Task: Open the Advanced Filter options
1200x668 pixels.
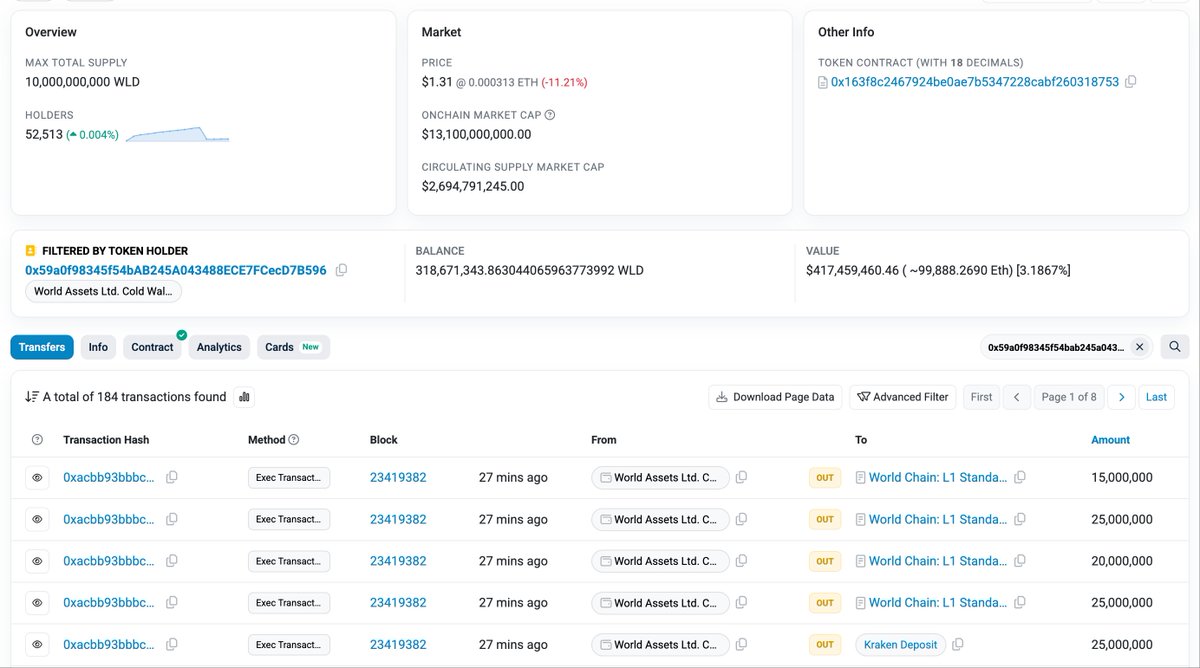Action: [903, 397]
